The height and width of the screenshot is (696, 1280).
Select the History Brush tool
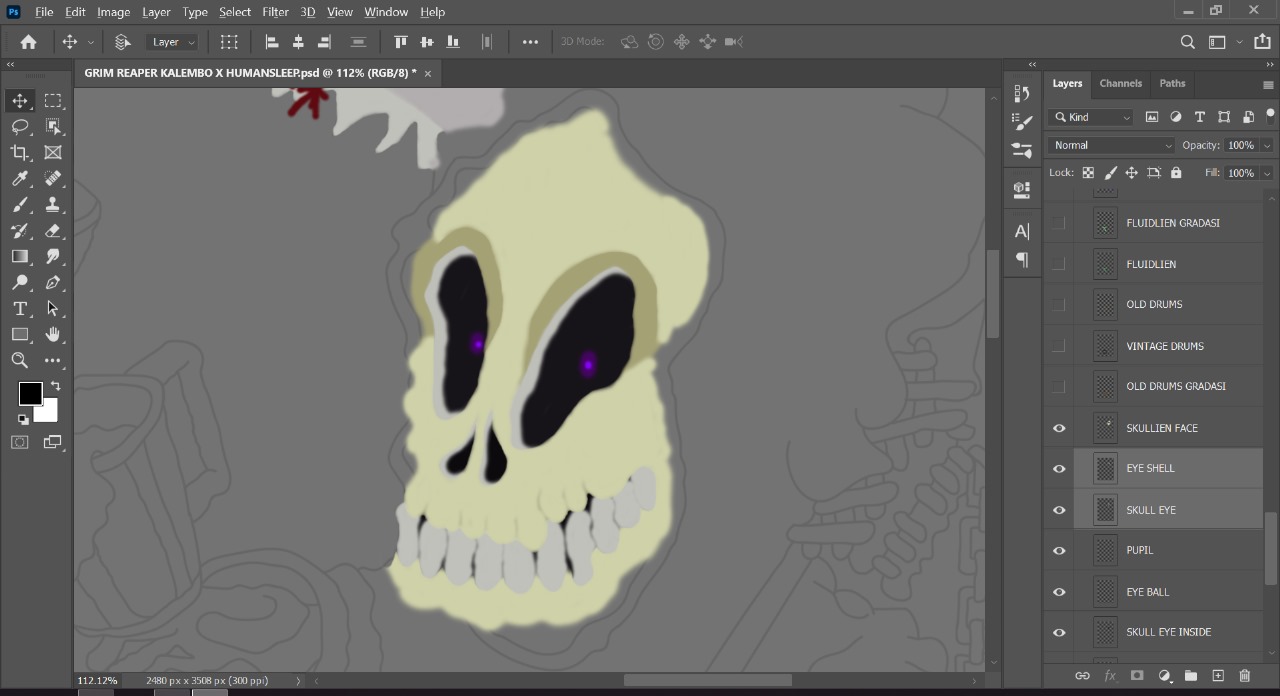tap(20, 230)
